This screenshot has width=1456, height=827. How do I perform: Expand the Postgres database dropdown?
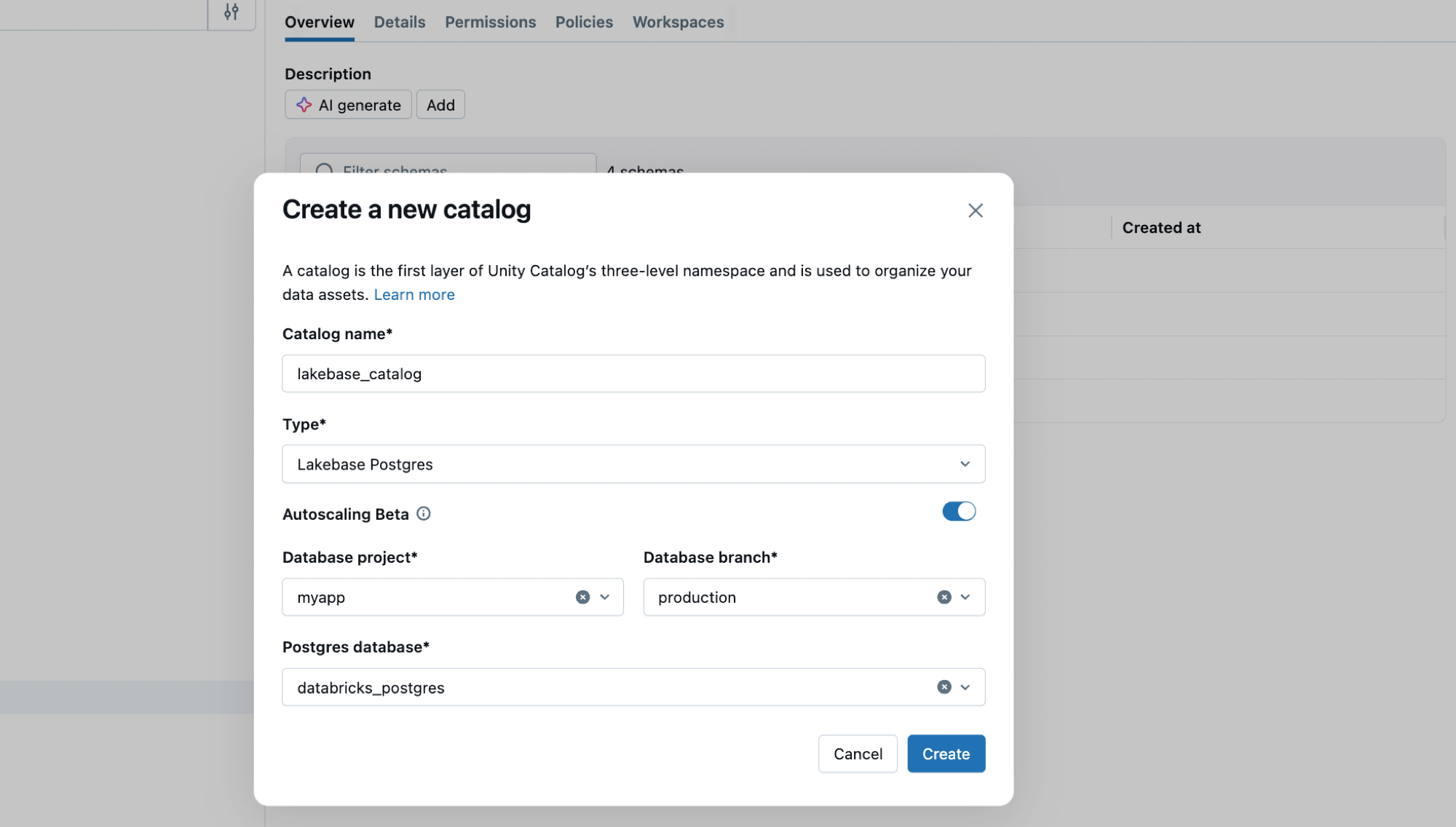click(966, 686)
